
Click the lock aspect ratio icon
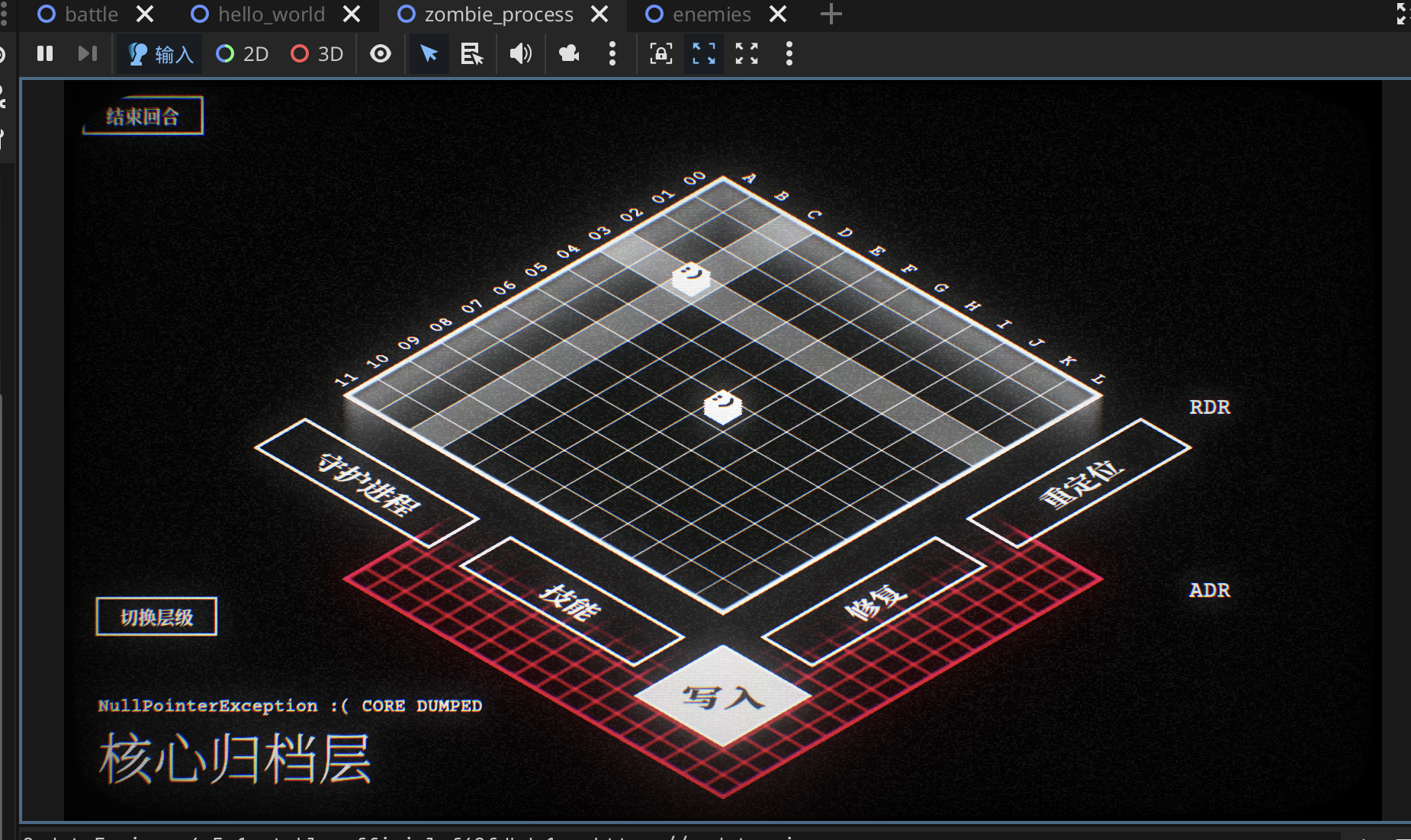click(661, 53)
